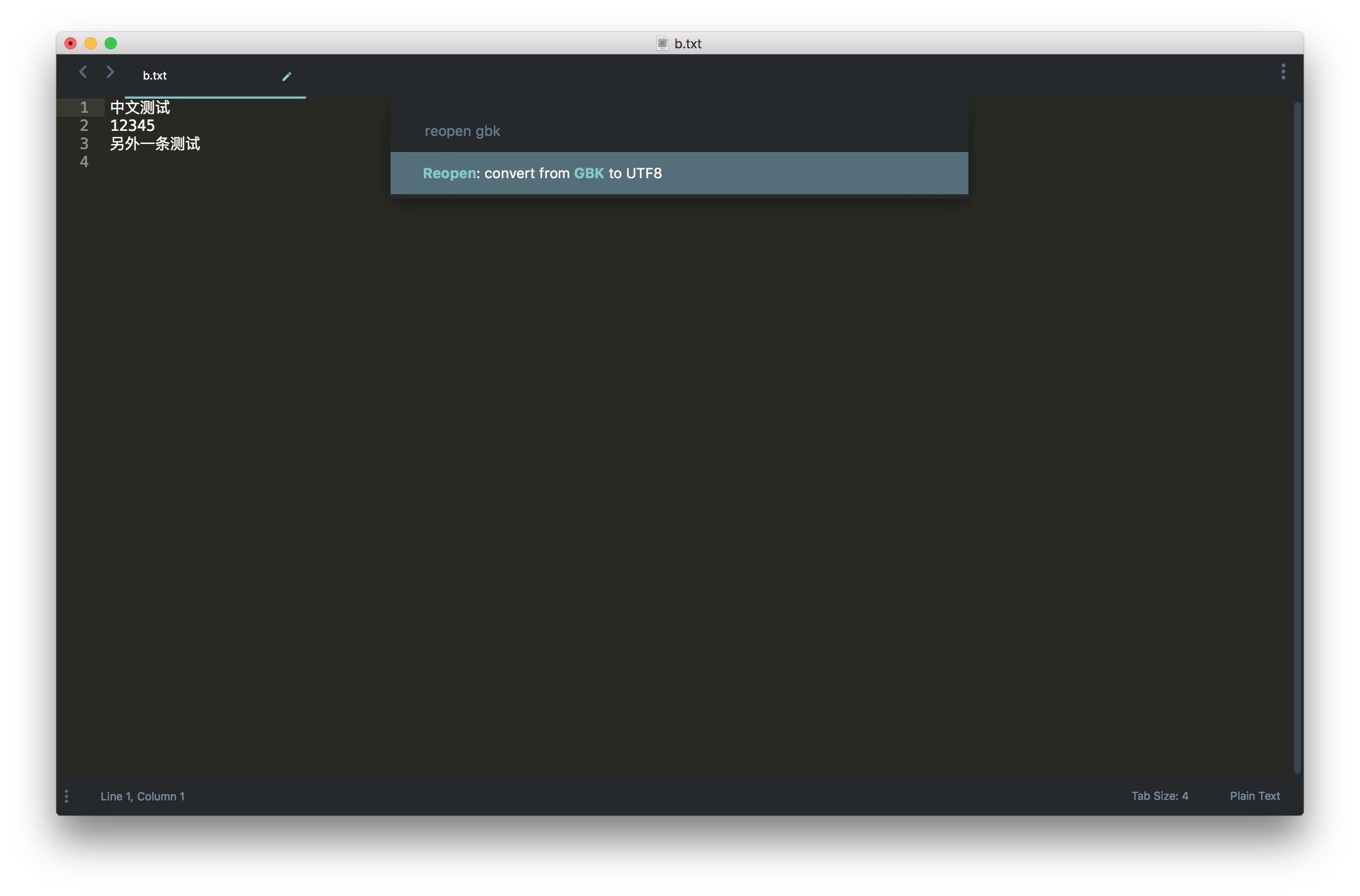Click the forward navigation arrow in tab bar
1360x896 pixels.
pos(110,72)
